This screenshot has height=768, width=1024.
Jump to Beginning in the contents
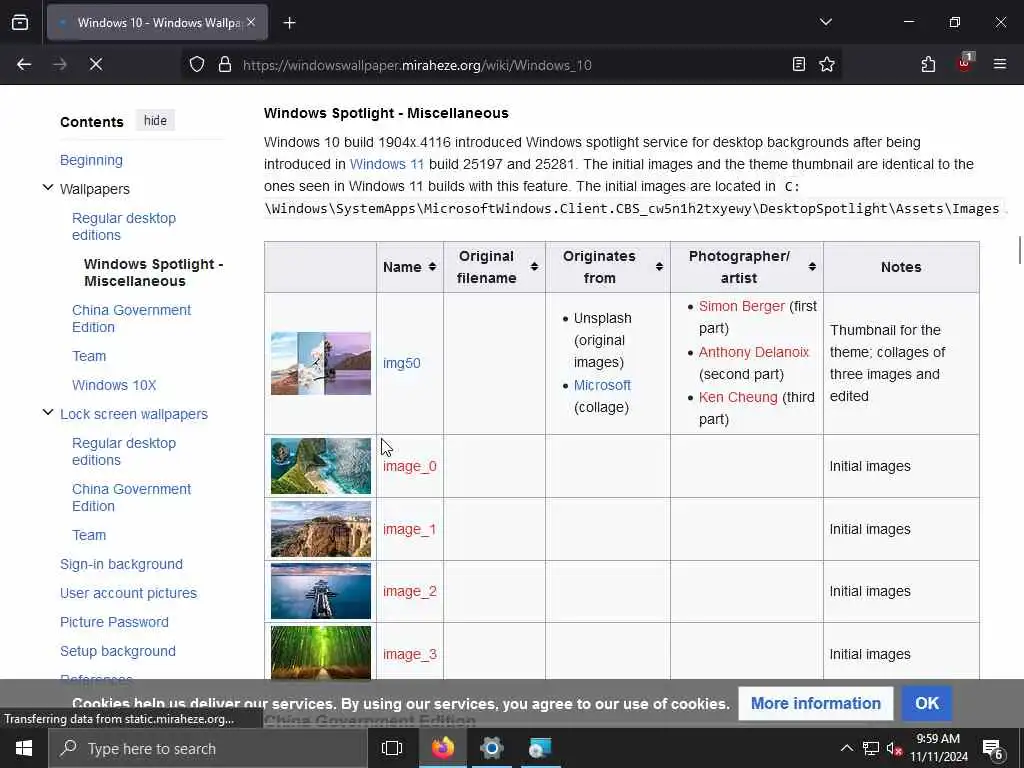click(91, 160)
